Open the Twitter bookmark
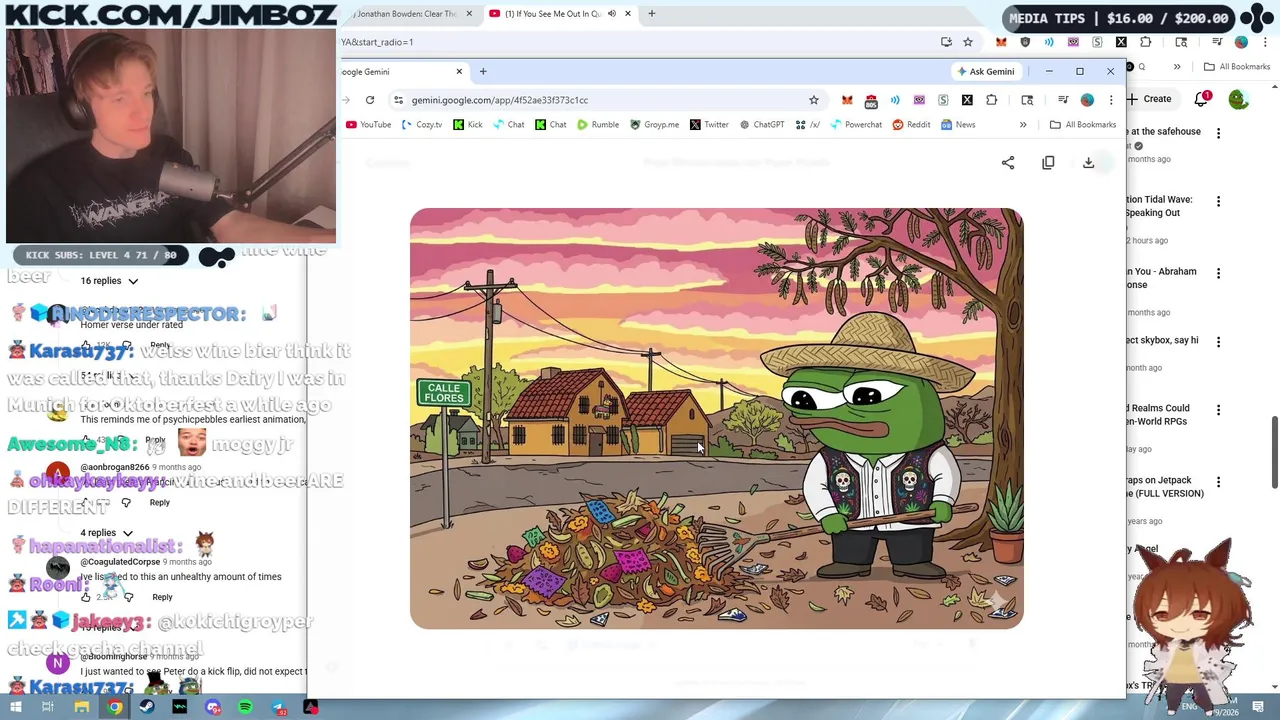 pyautogui.click(x=709, y=125)
